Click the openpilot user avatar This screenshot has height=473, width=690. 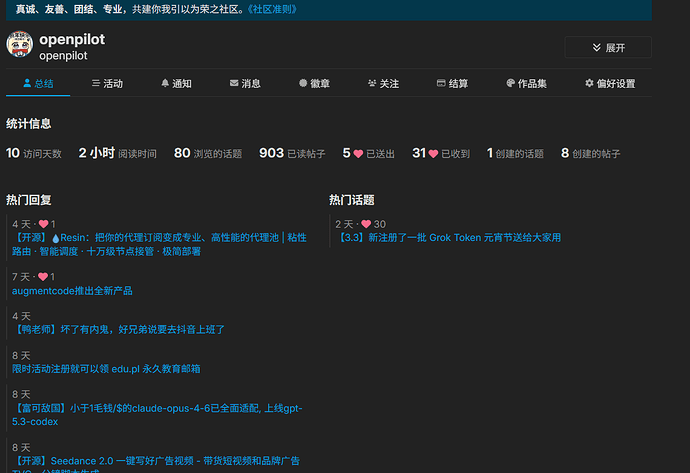19,44
